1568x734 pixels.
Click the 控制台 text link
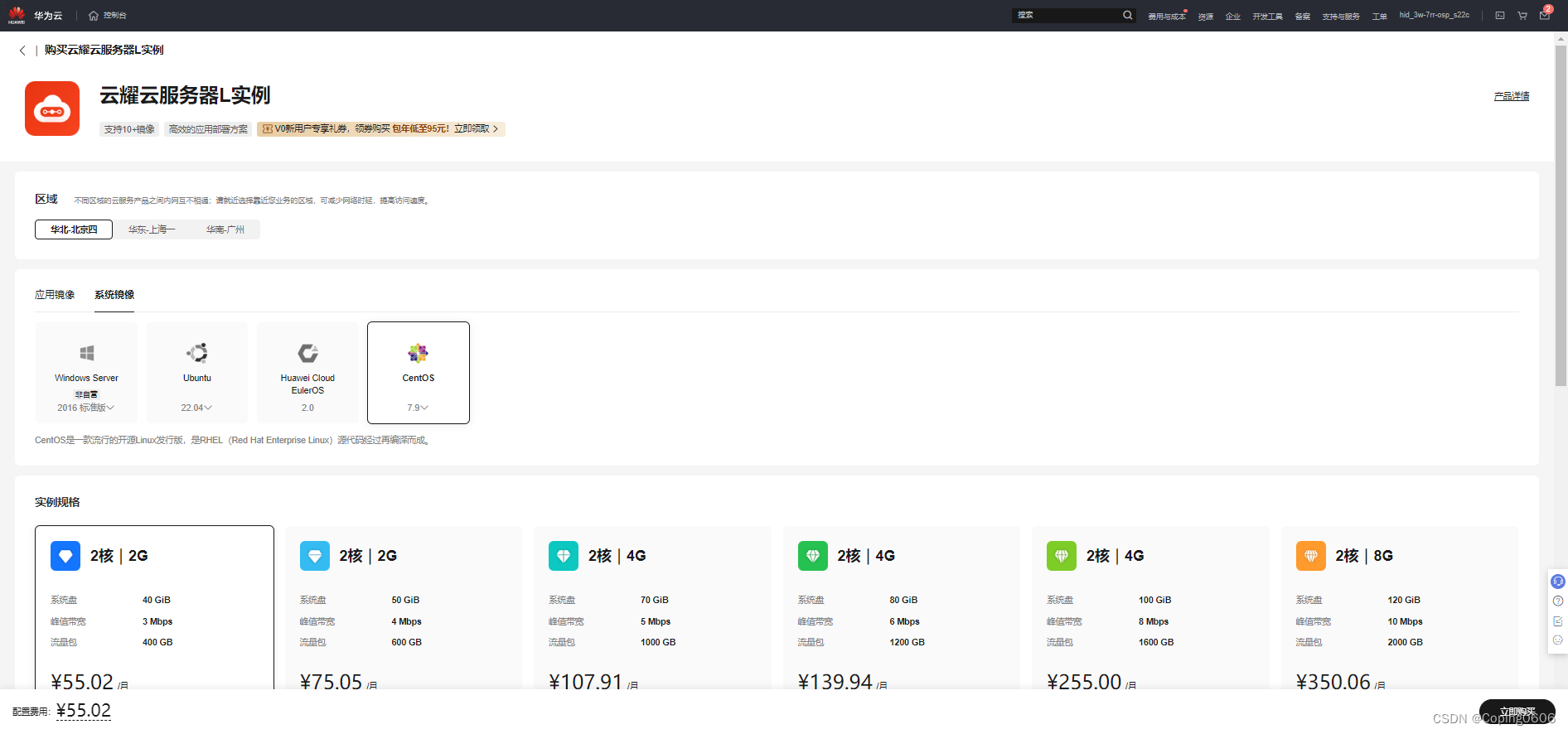pyautogui.click(x=115, y=16)
